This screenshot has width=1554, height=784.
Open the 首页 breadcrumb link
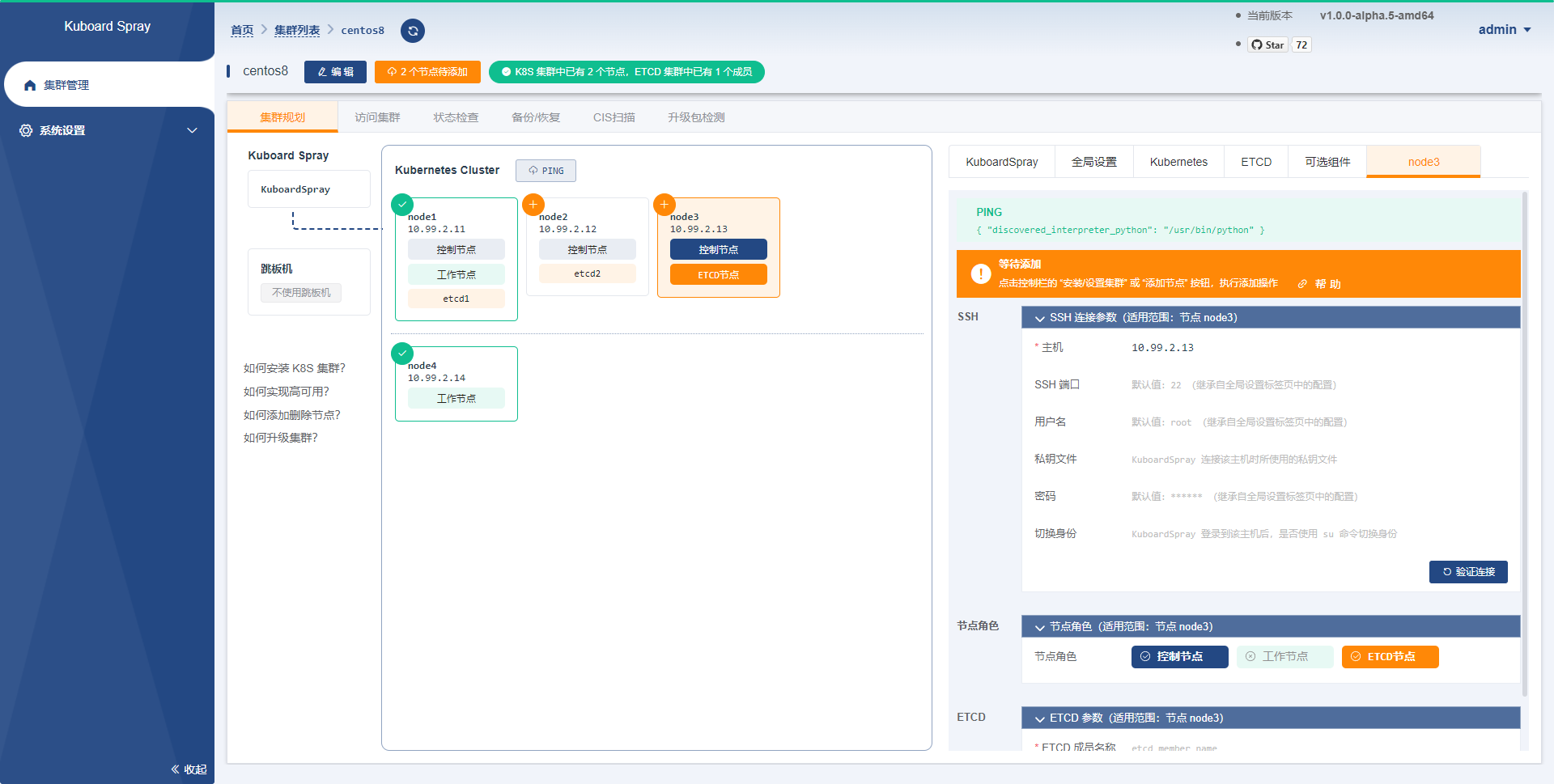[242, 30]
